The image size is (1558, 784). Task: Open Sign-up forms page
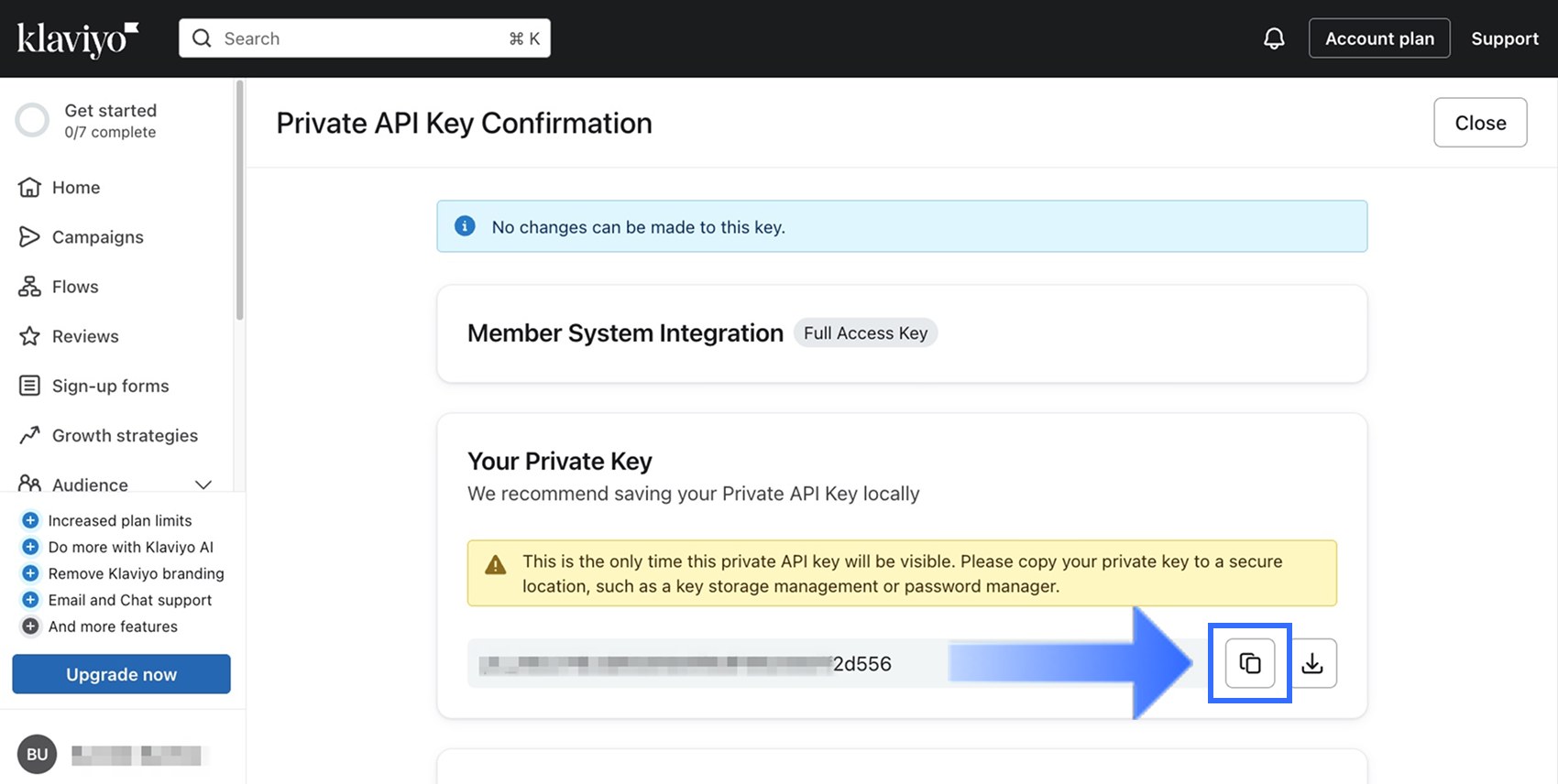coord(110,386)
